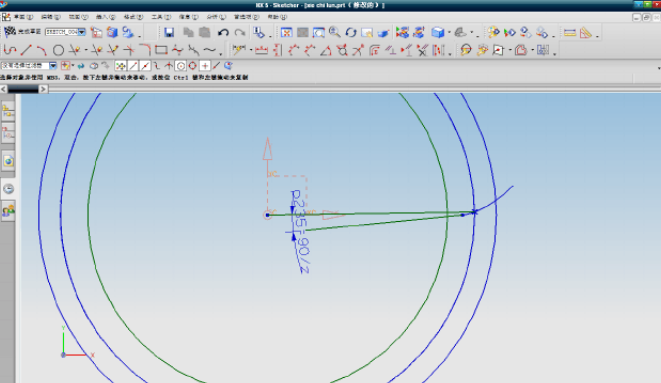The width and height of the screenshot is (661, 383).
Task: Select the Circle sketch tool
Action: [x=58, y=51]
